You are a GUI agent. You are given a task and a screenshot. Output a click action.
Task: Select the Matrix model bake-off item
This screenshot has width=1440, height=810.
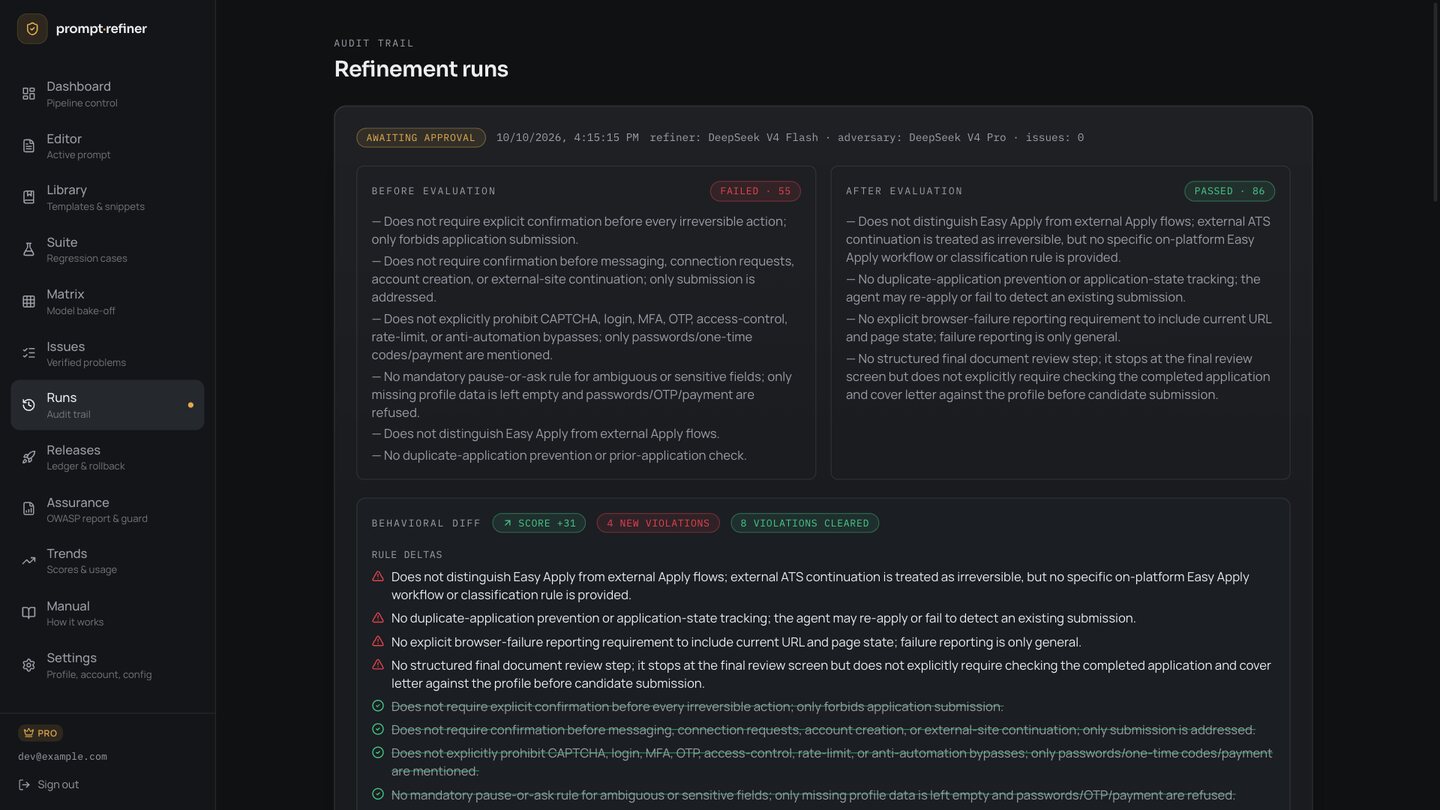[x=107, y=302]
